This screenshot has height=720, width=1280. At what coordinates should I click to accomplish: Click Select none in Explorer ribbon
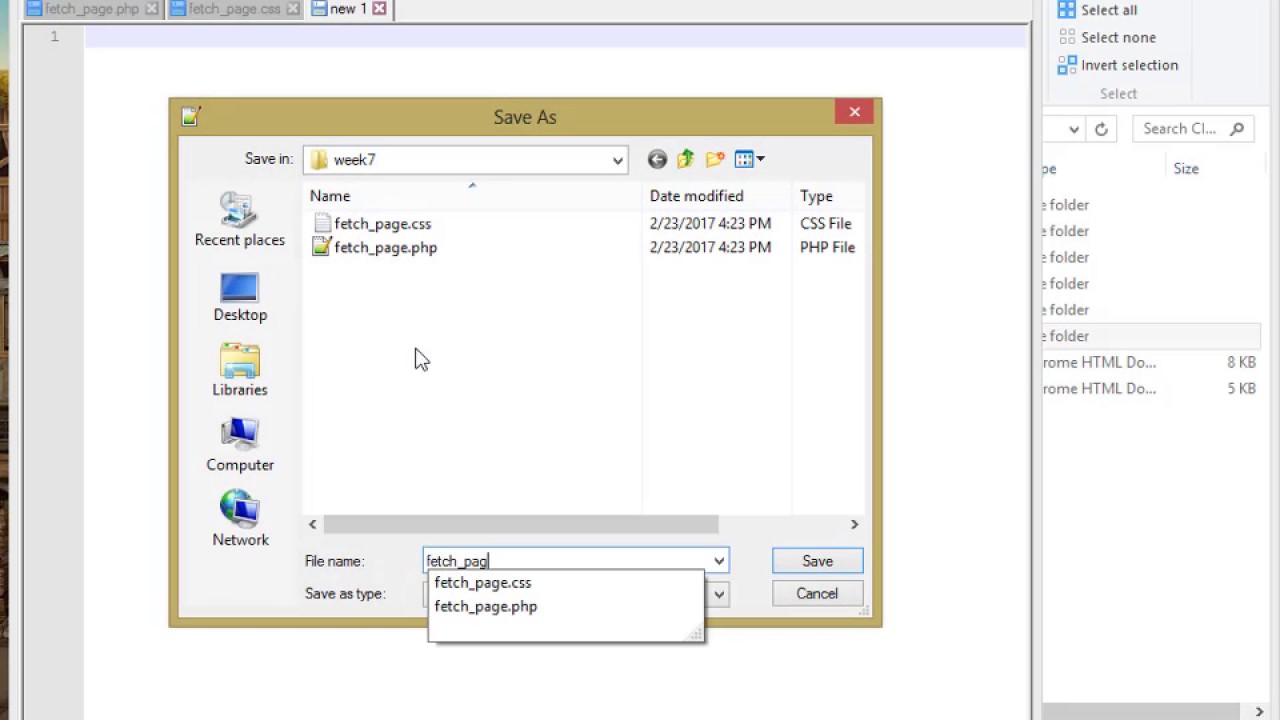[x=1106, y=38]
